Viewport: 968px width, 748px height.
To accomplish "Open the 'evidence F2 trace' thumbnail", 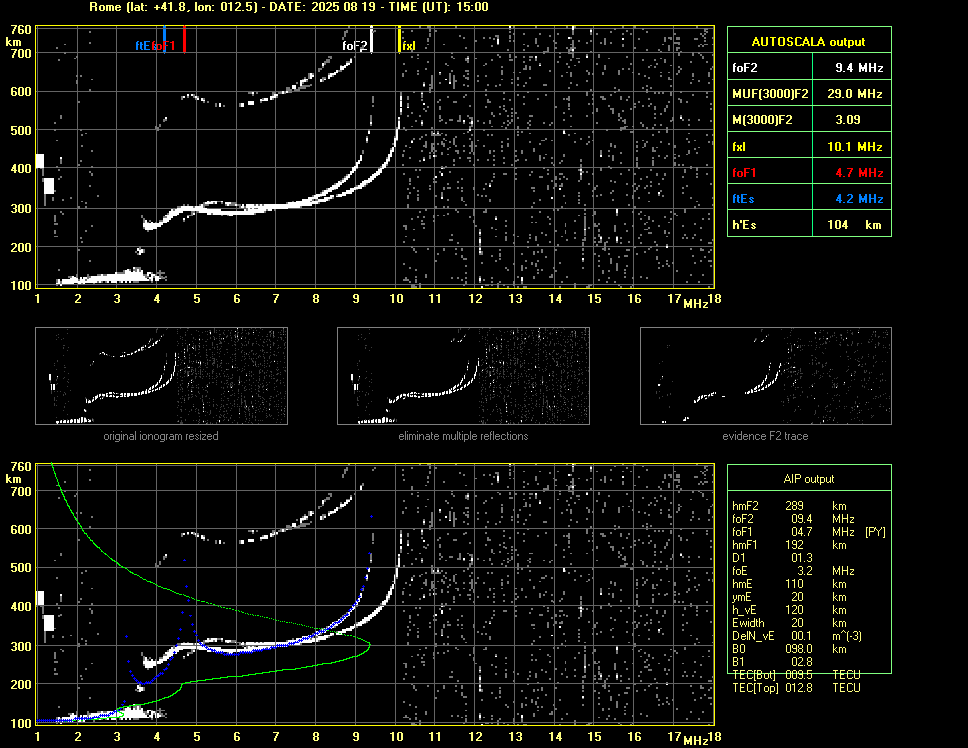I will (766, 376).
